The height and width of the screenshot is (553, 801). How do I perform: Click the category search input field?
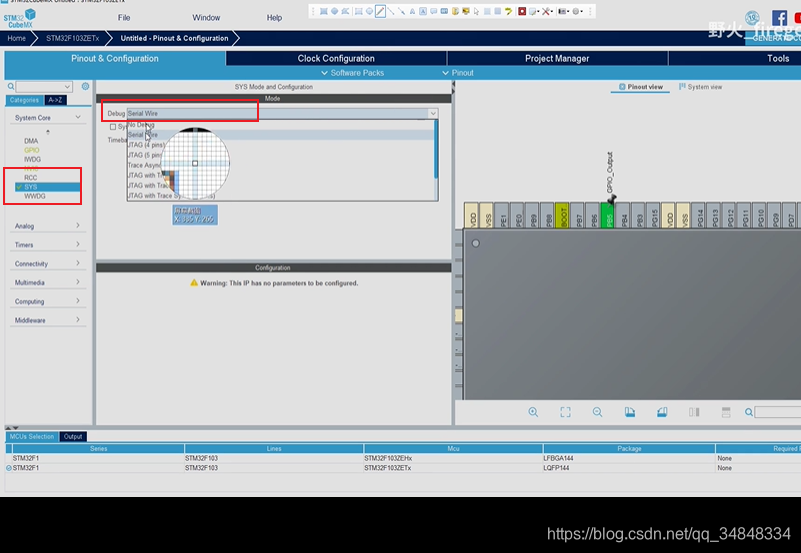click(44, 87)
